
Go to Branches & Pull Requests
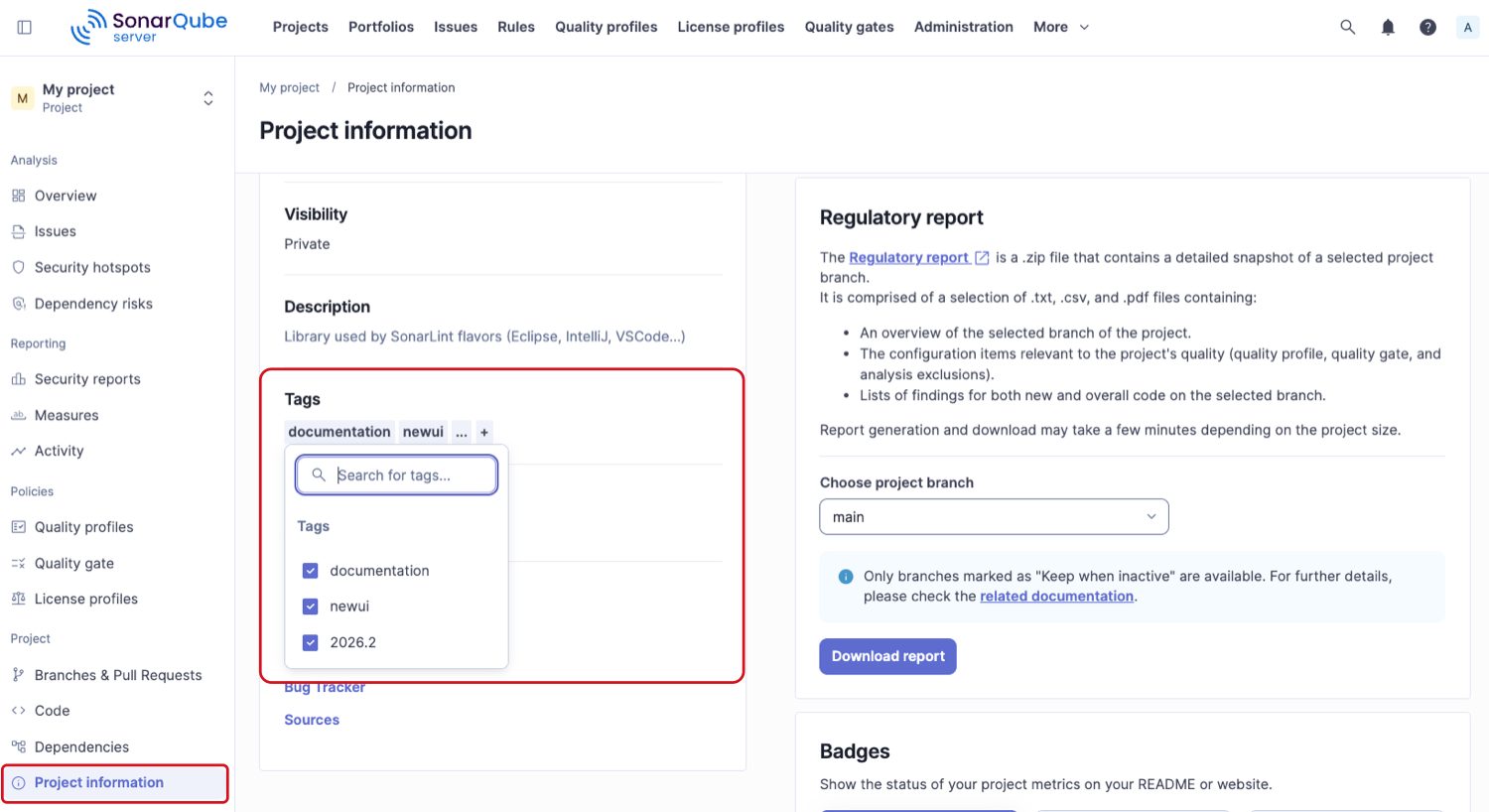pos(116,674)
